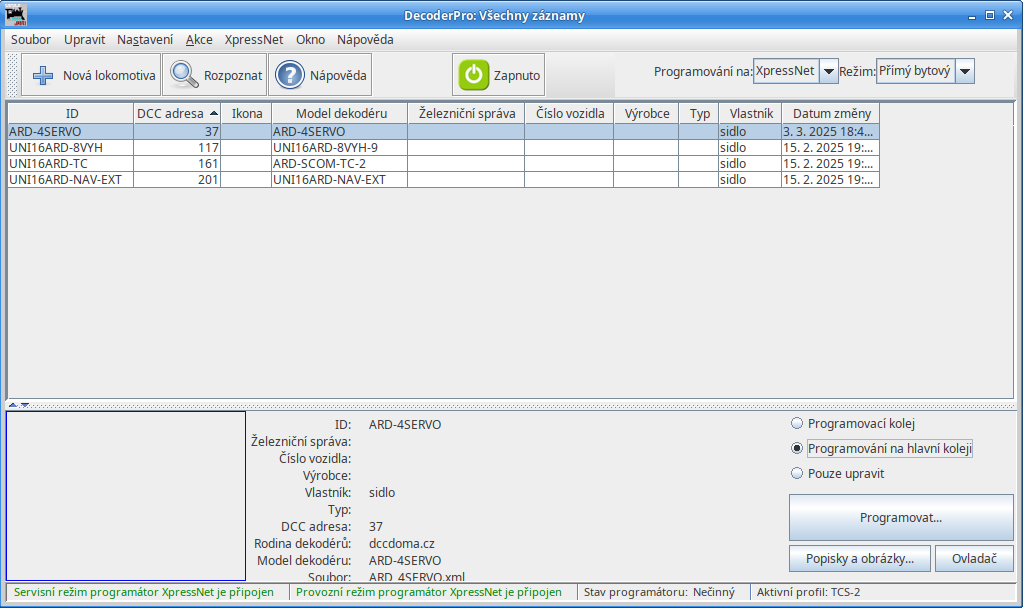This screenshot has width=1023, height=608.
Task: Open the Soubor menu
Action: click(31, 40)
